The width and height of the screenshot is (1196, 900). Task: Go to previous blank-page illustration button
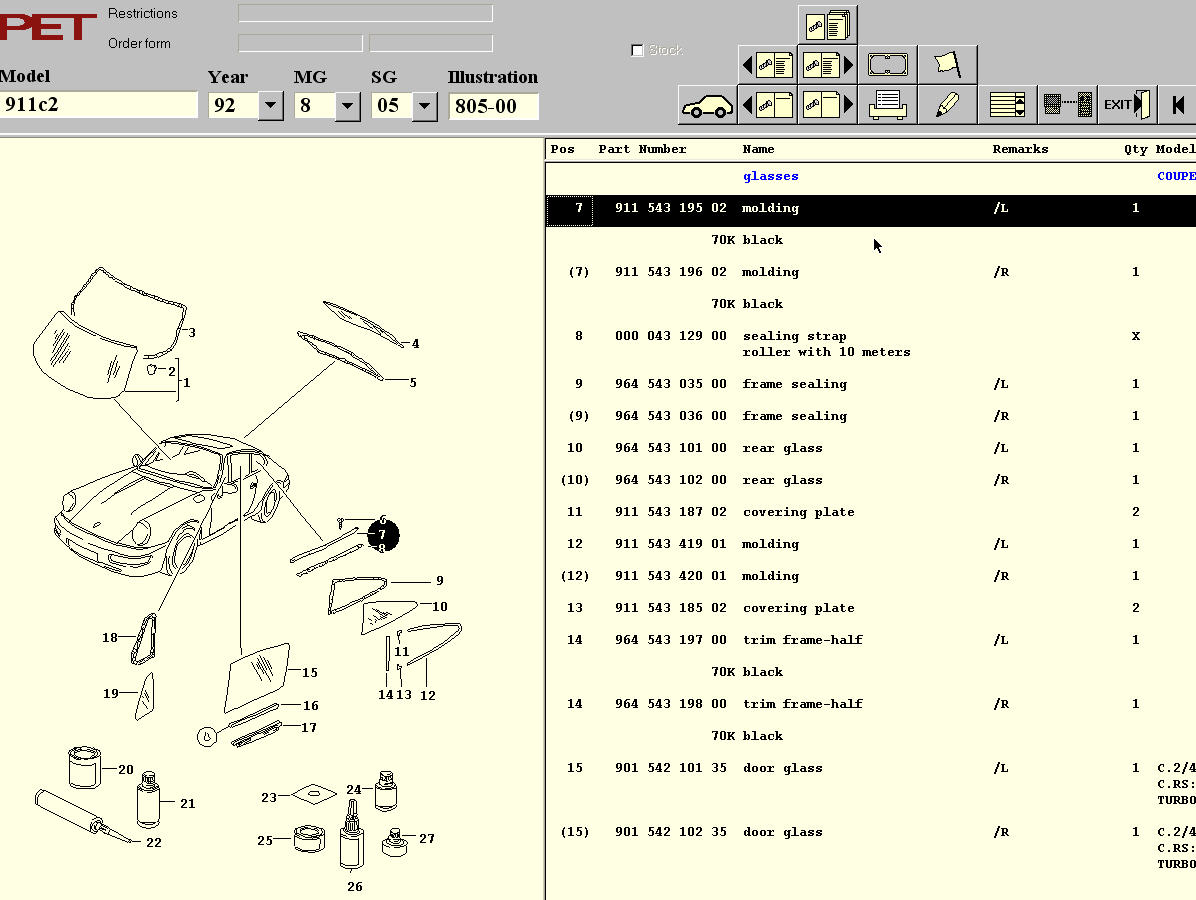coord(767,104)
